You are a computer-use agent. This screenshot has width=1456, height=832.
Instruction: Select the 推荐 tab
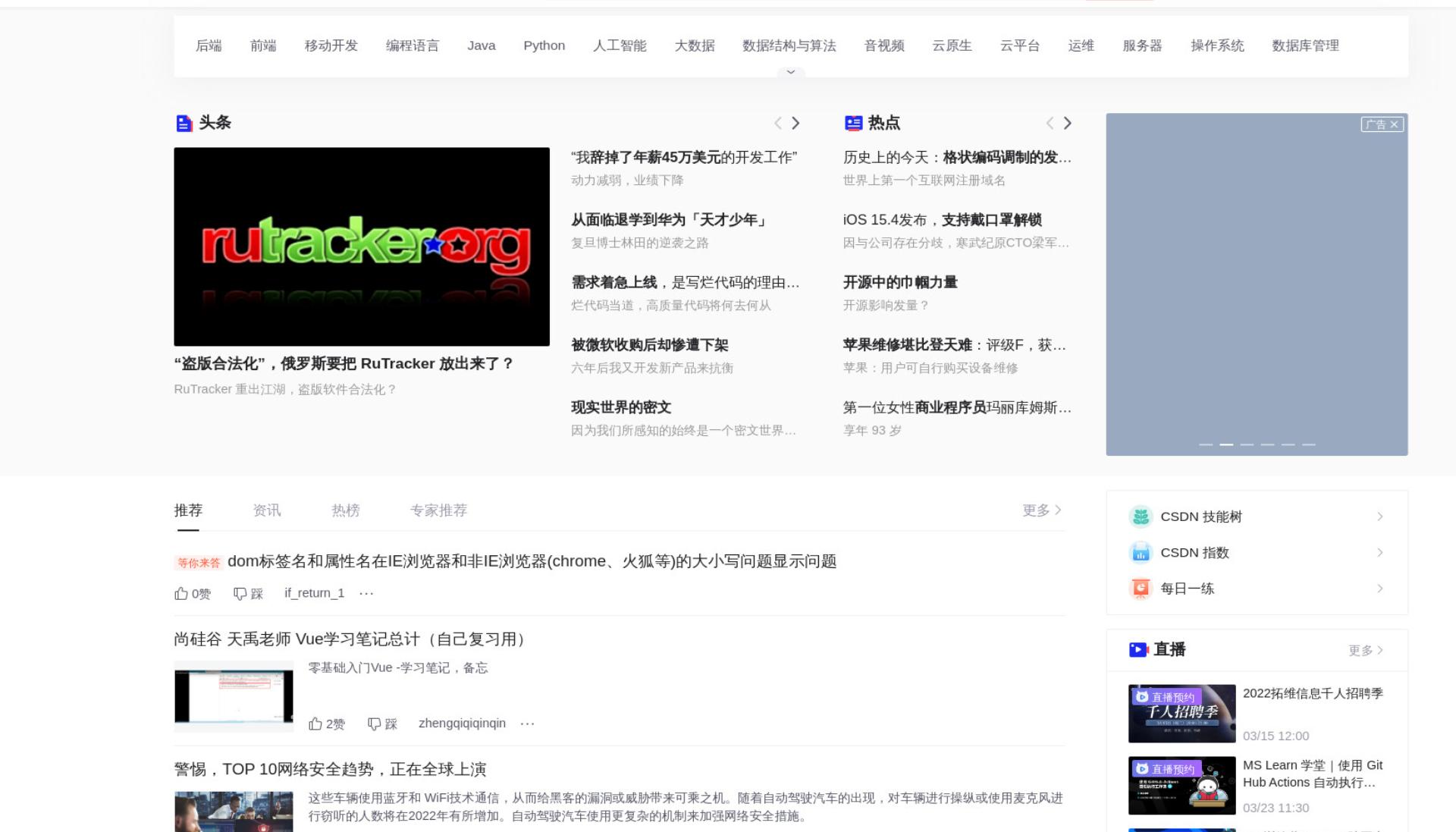188,510
